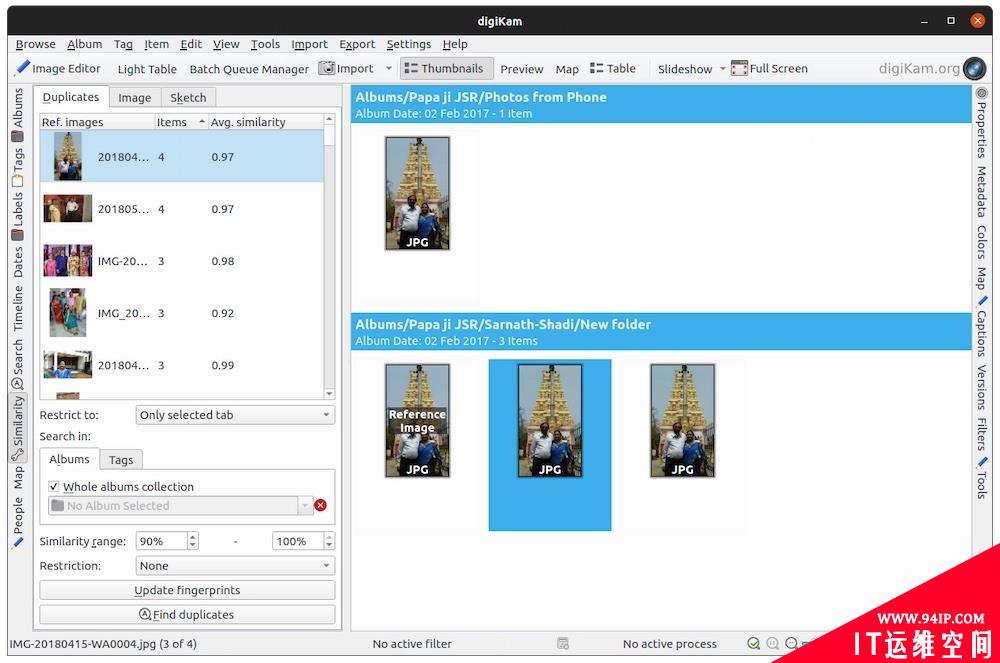Open the Image Editor

[x=58, y=69]
